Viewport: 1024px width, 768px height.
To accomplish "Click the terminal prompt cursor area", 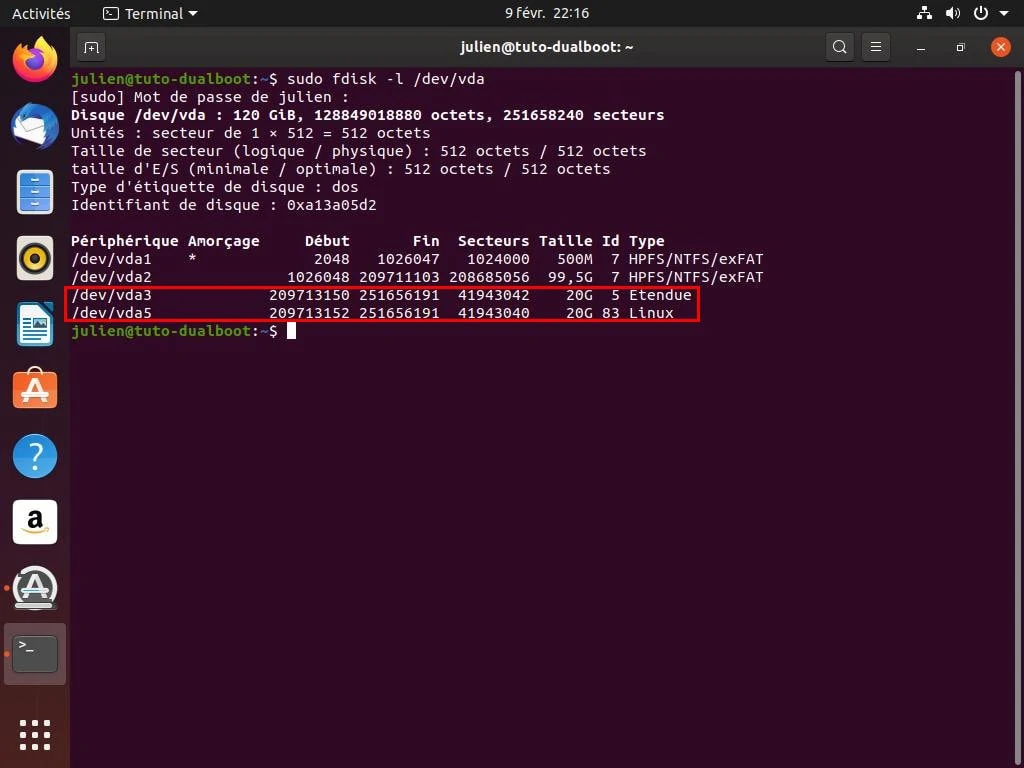I will tap(292, 331).
